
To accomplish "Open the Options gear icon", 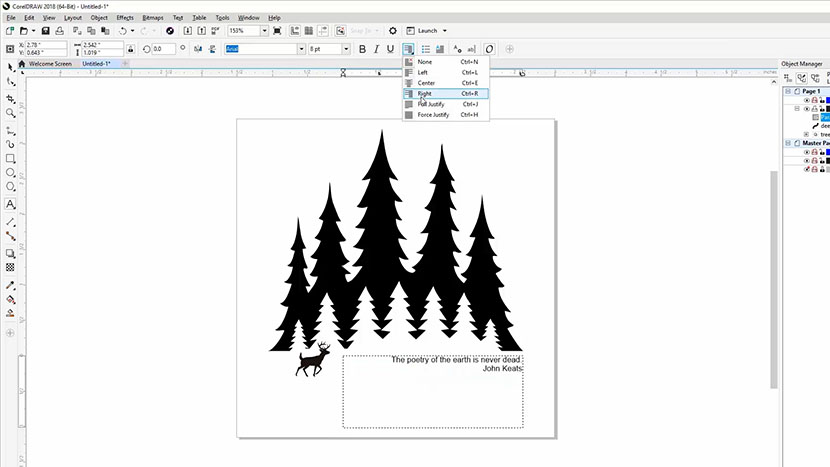I will [393, 31].
